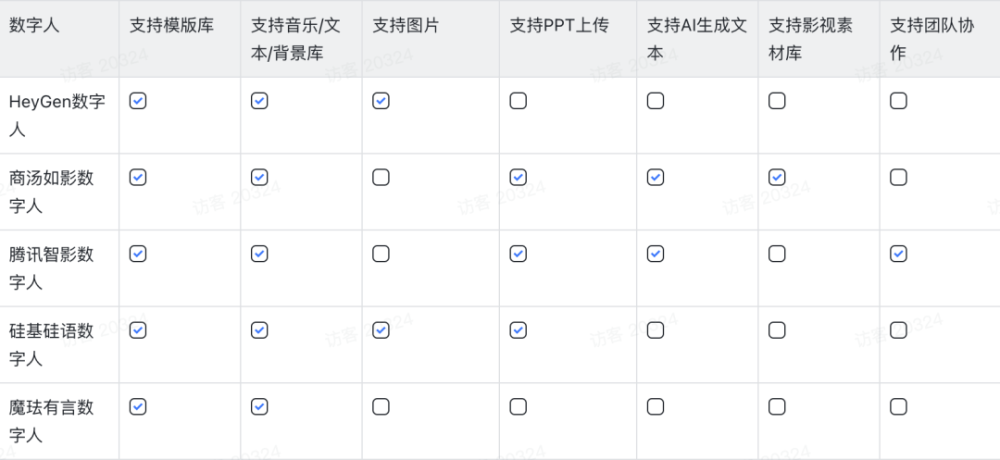Check film material library for 腾讯智影数字人
This screenshot has width=1000, height=460.
777,254
